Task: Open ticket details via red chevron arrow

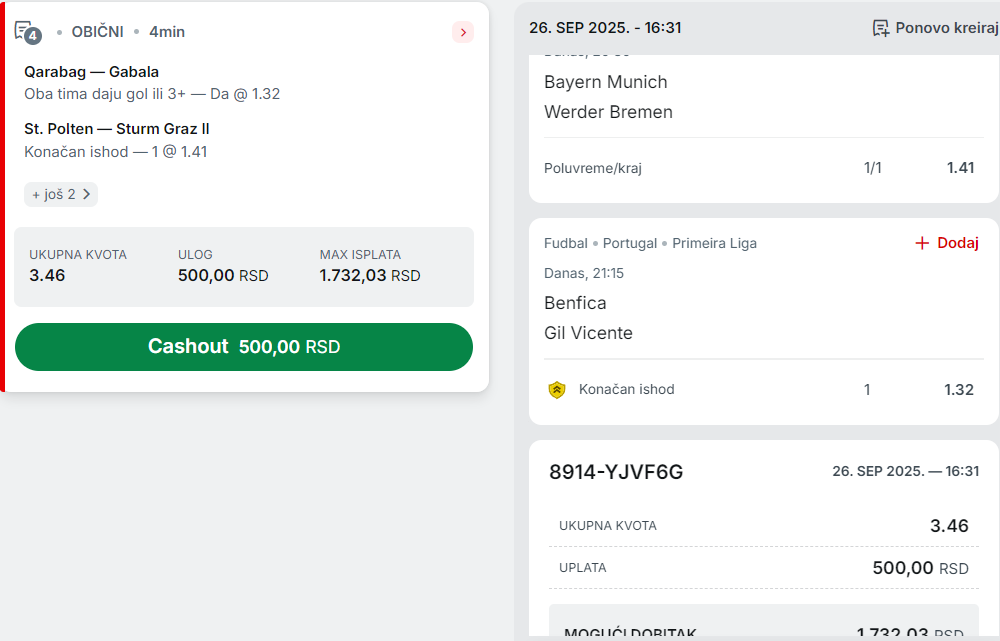Action: 463,32
